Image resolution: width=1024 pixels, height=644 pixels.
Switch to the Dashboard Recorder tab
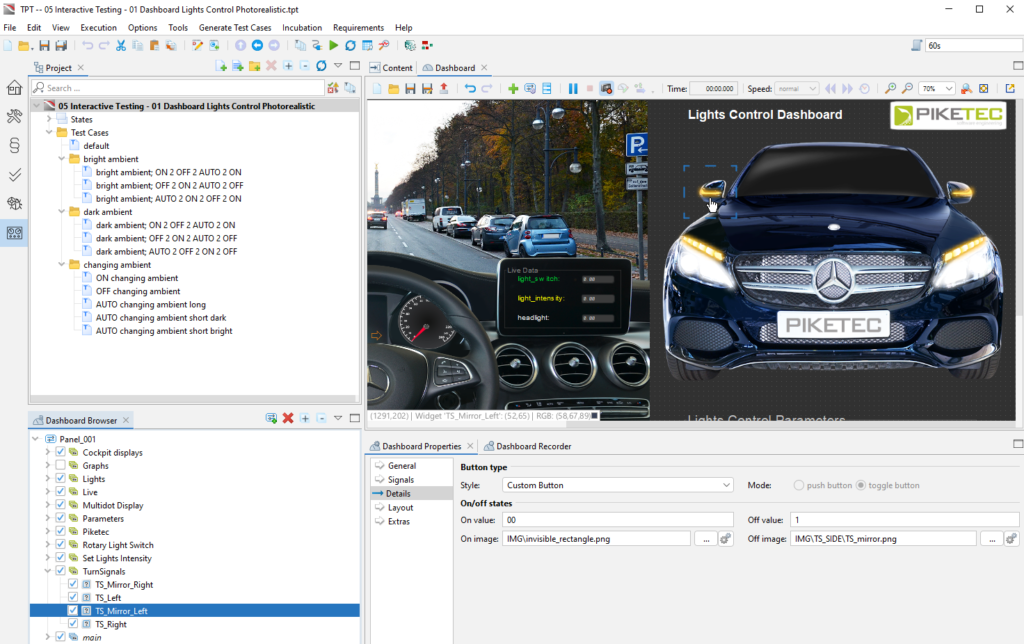click(528, 446)
